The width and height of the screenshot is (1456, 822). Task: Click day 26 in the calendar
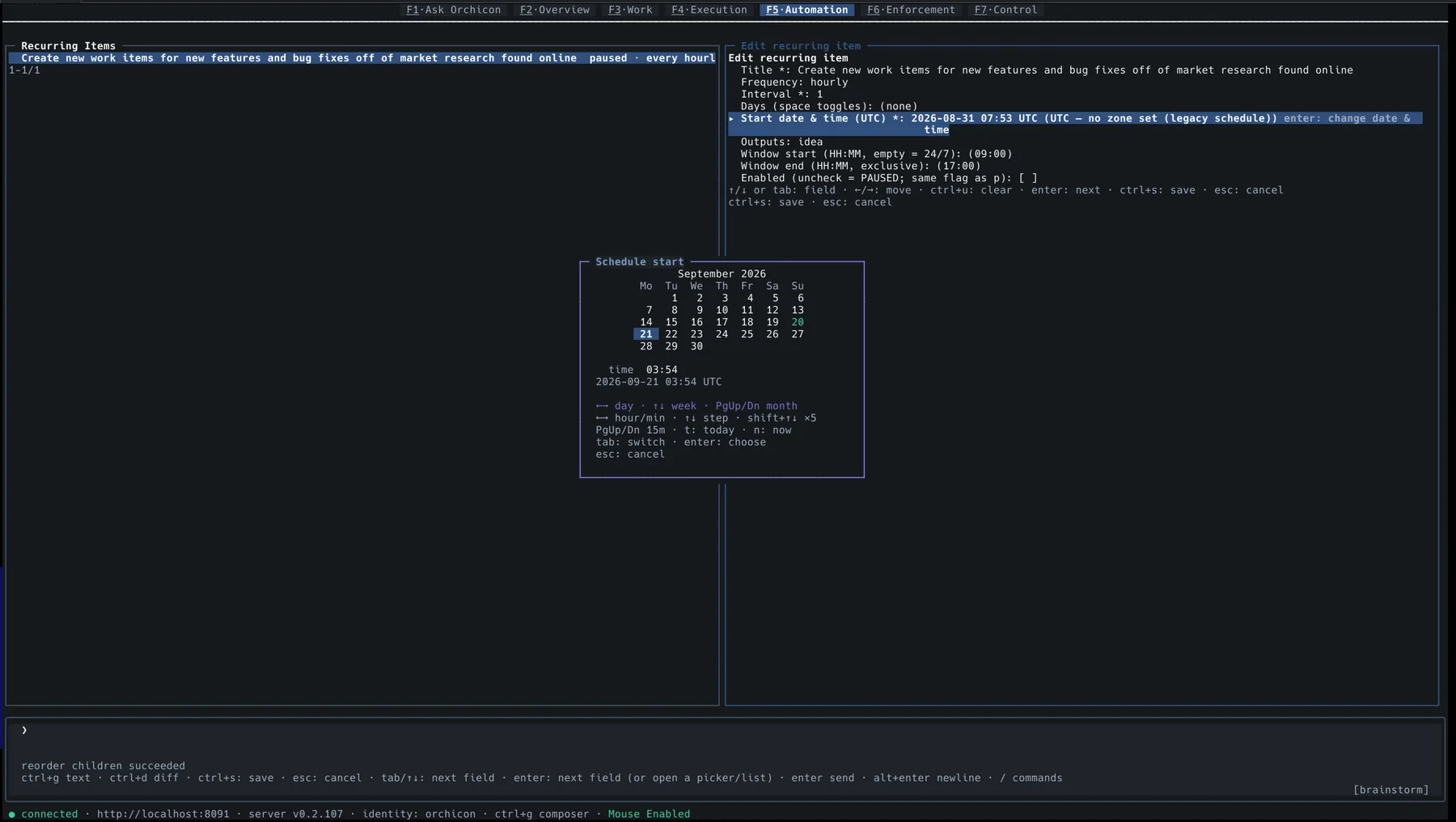(772, 334)
